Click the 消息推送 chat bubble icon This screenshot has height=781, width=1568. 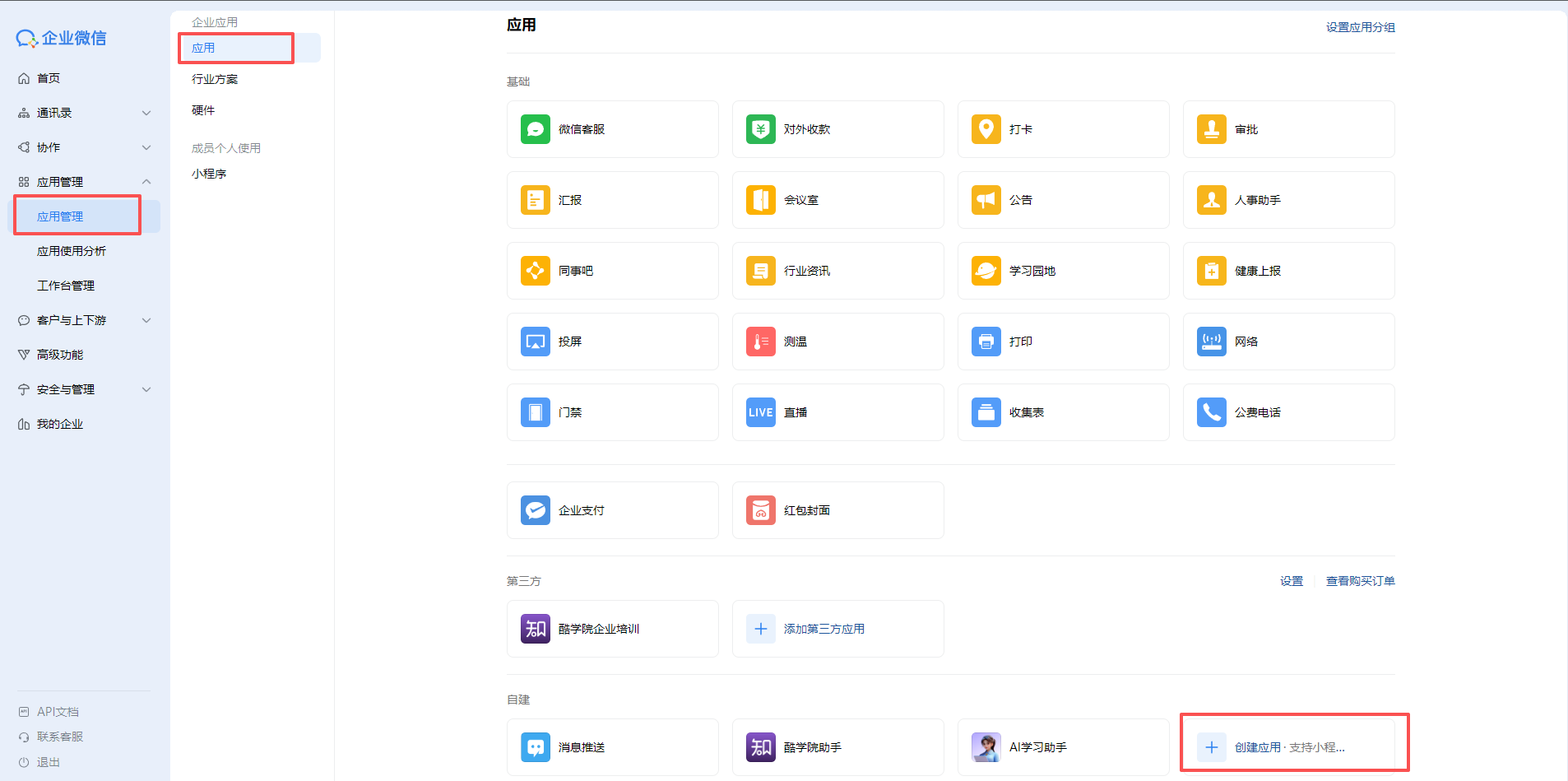[536, 747]
